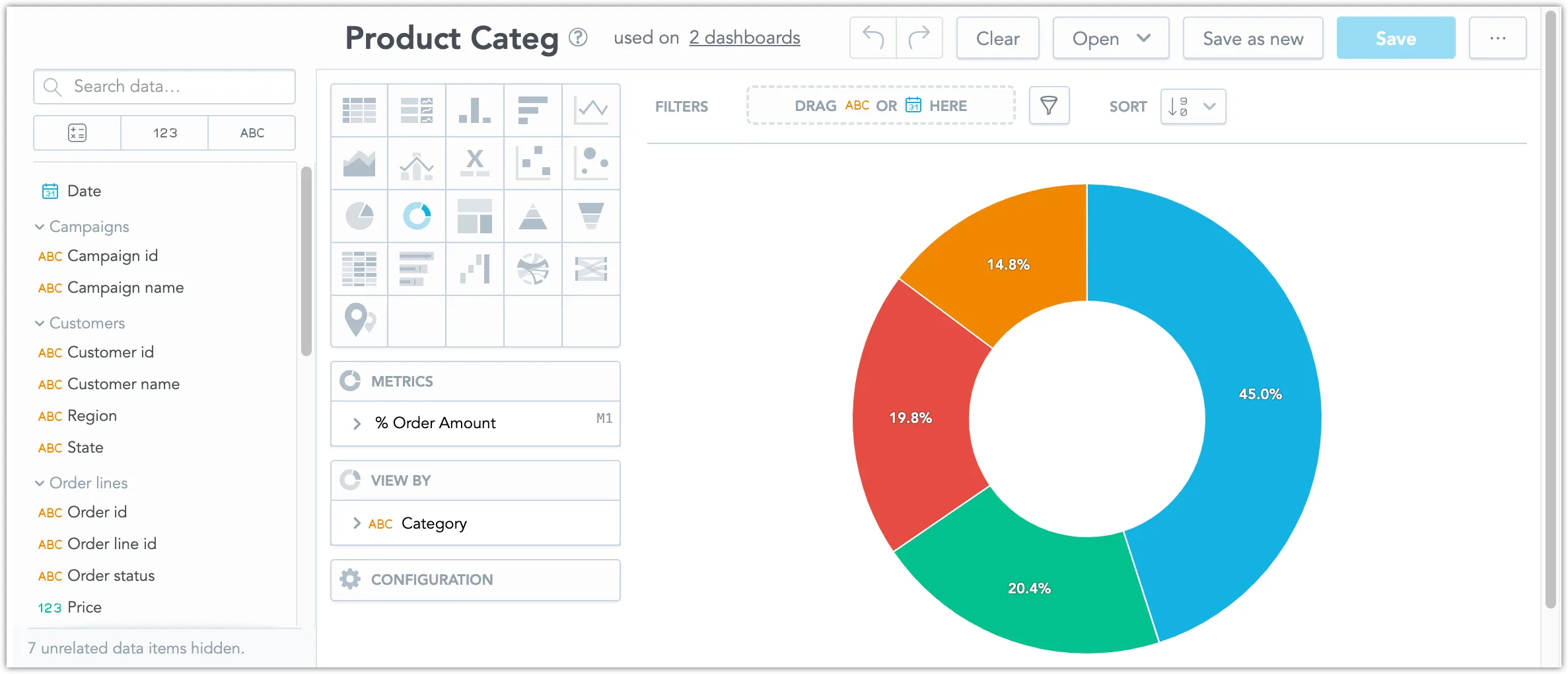The width and height of the screenshot is (1568, 674).
Task: Click the orange 14.8% donut segment
Action: click(1007, 264)
